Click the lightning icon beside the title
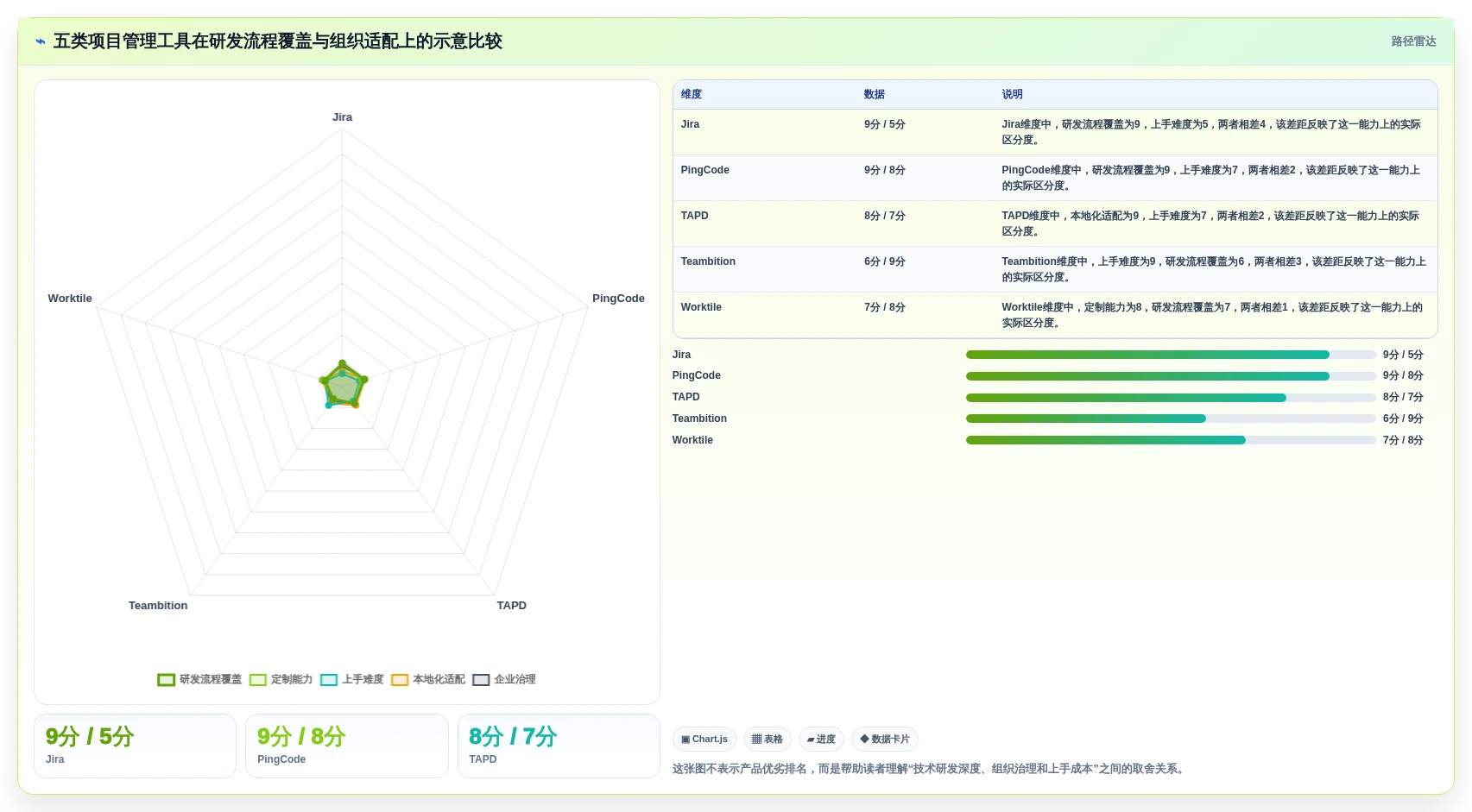This screenshot has height=812, width=1472. click(41, 41)
